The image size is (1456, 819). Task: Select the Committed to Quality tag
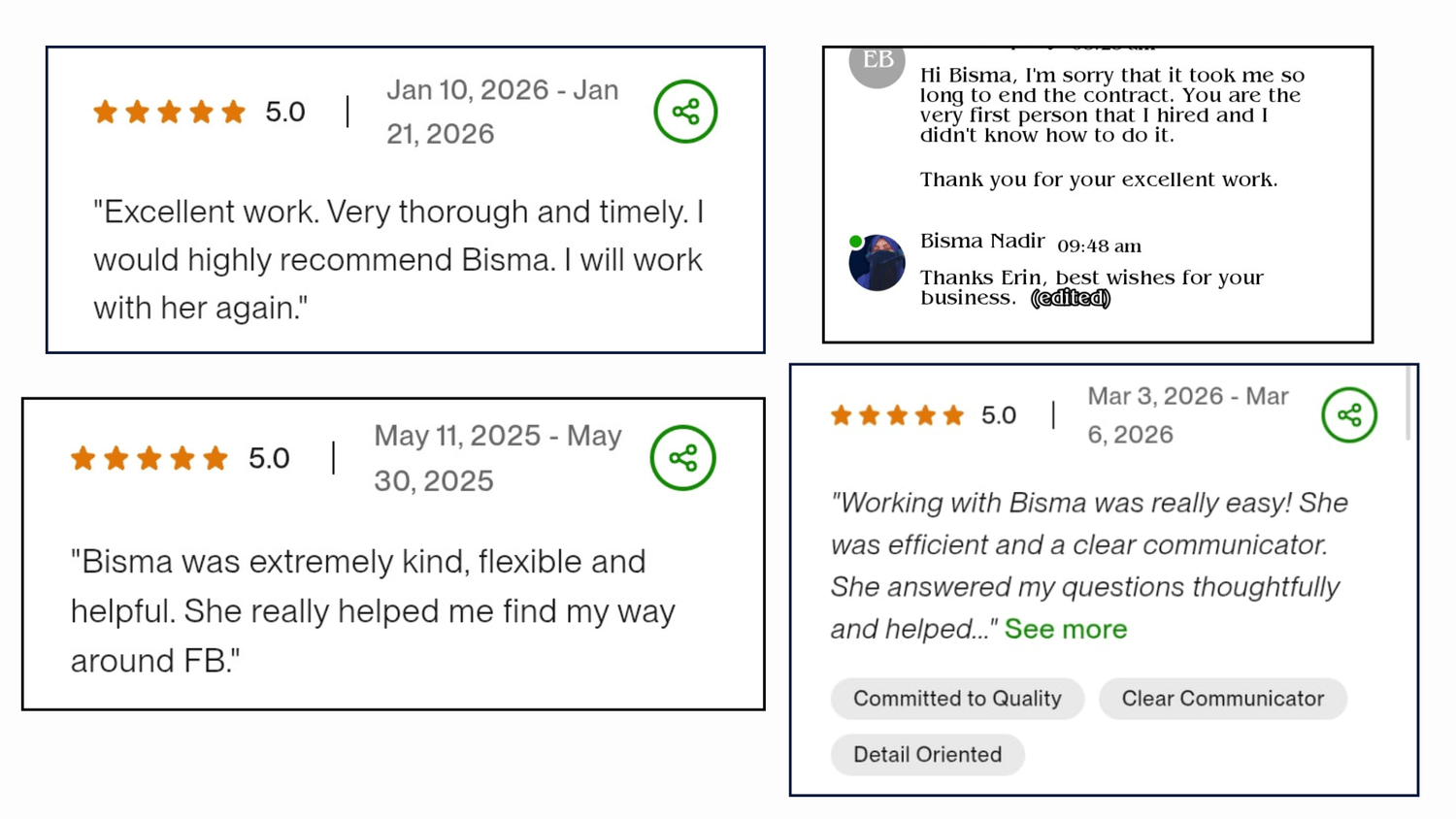coord(957,699)
